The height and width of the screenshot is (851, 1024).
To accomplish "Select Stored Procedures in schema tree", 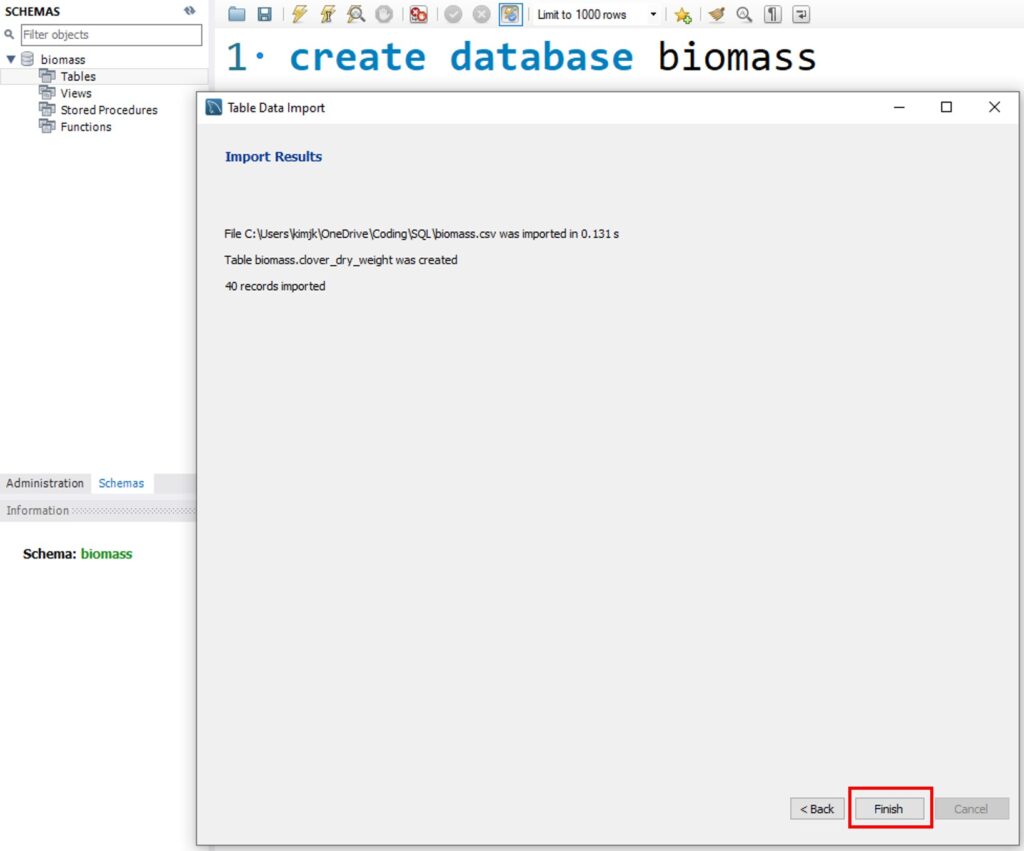I will click(108, 110).
